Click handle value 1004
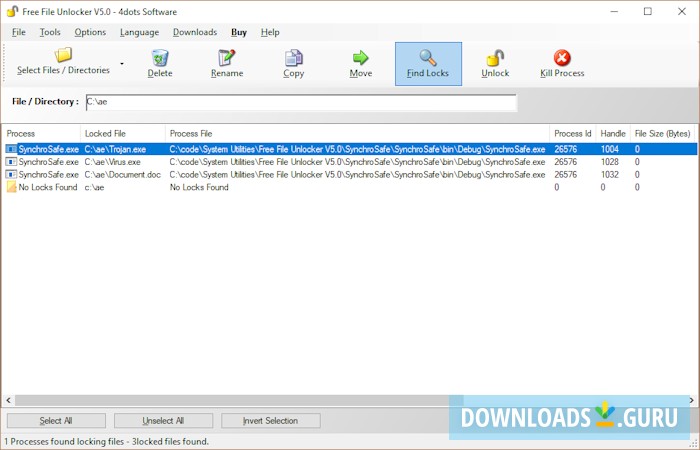700x450 pixels. [x=609, y=150]
